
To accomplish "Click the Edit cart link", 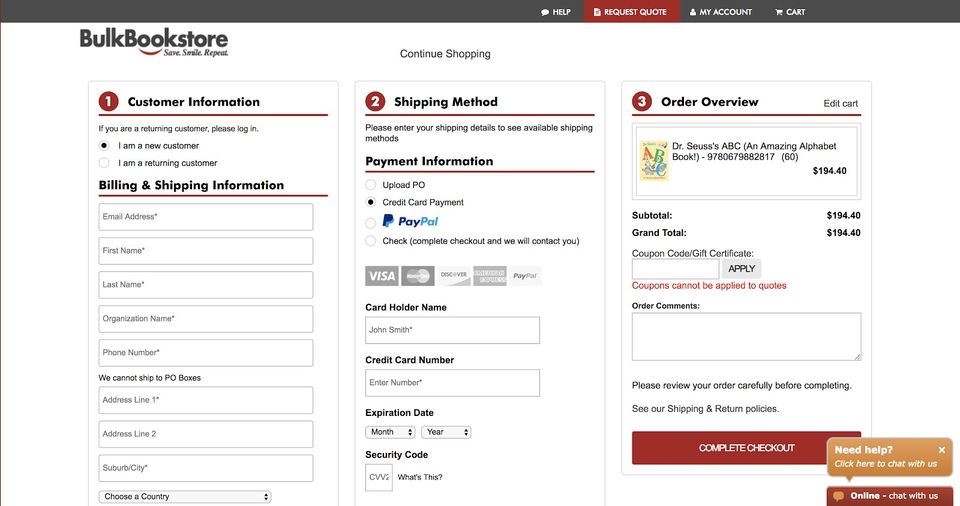I will [840, 103].
